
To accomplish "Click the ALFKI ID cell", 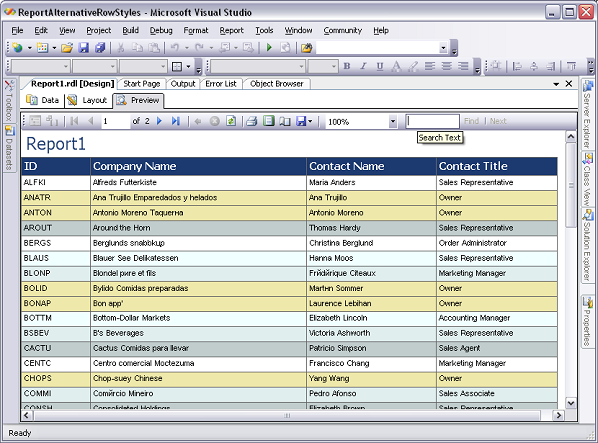I will point(56,182).
